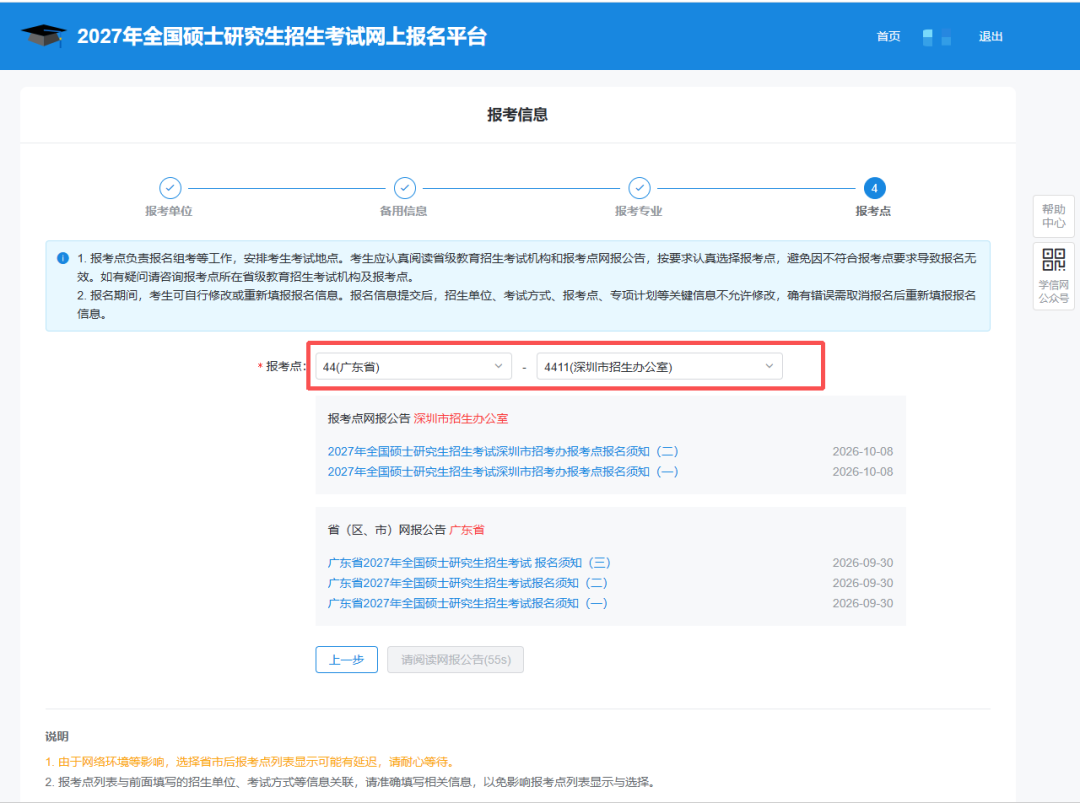Click the orange 由于网络环境等影响 note line
Image resolution: width=1080 pixels, height=803 pixels.
pyautogui.click(x=250, y=762)
